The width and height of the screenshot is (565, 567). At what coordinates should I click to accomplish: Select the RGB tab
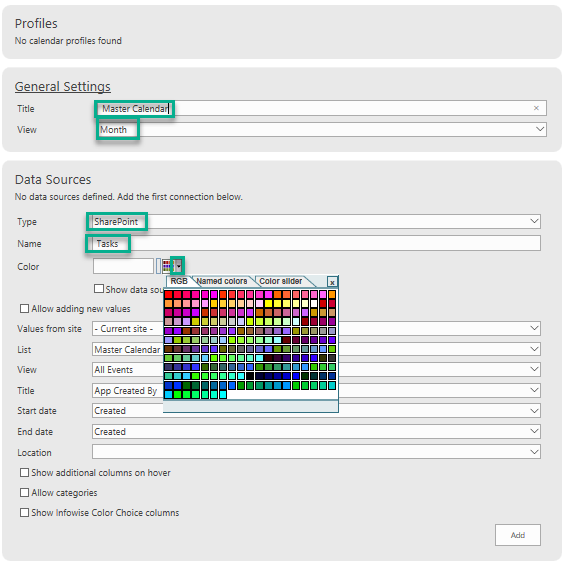click(179, 281)
